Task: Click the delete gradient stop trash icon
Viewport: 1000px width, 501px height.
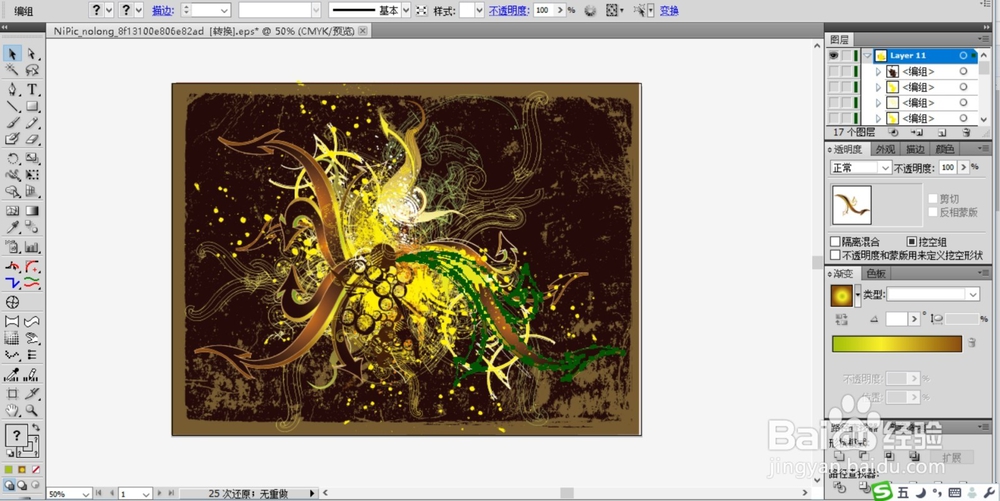Action: pyautogui.click(x=972, y=343)
